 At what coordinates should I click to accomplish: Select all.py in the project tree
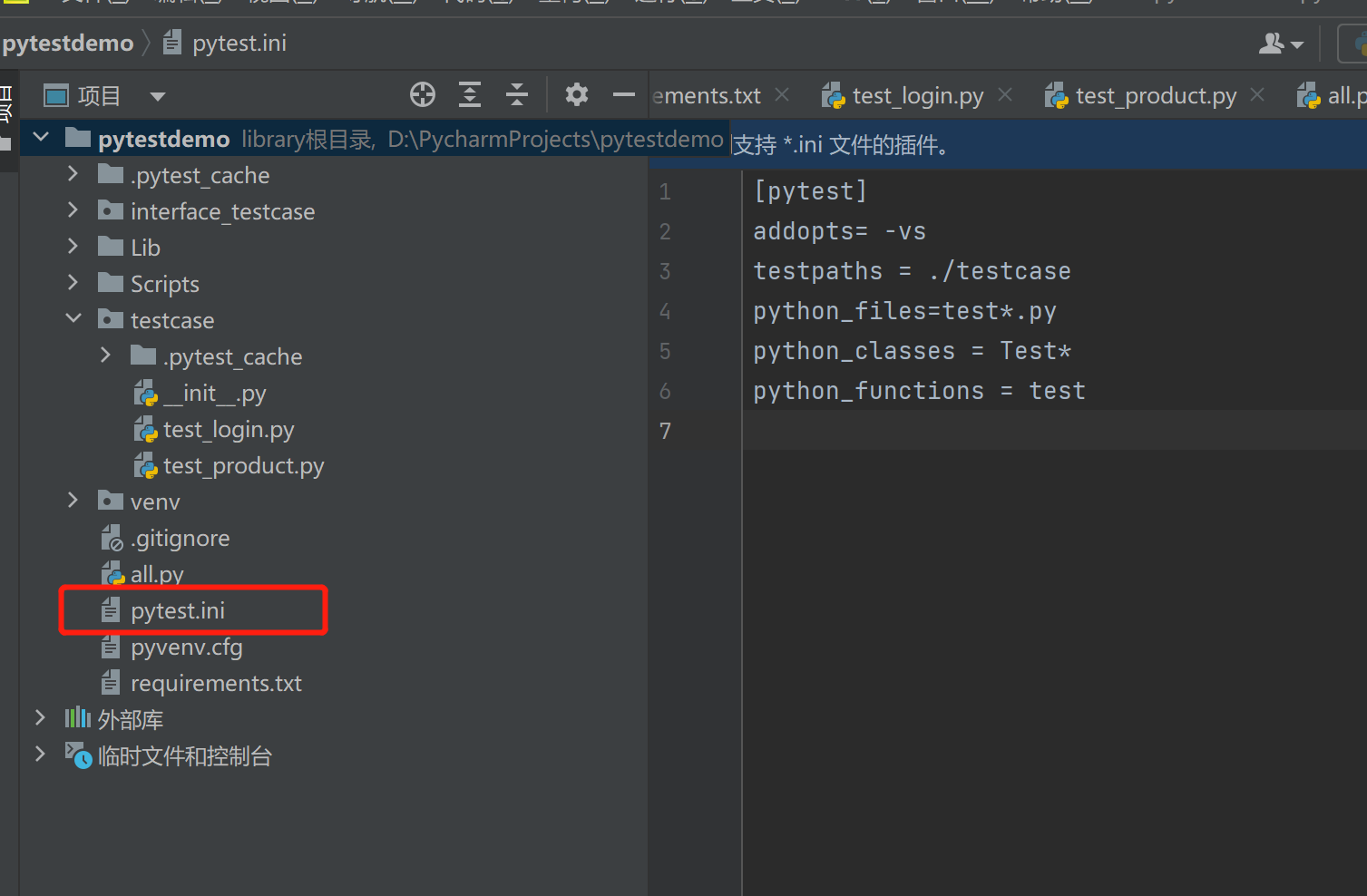tap(157, 575)
